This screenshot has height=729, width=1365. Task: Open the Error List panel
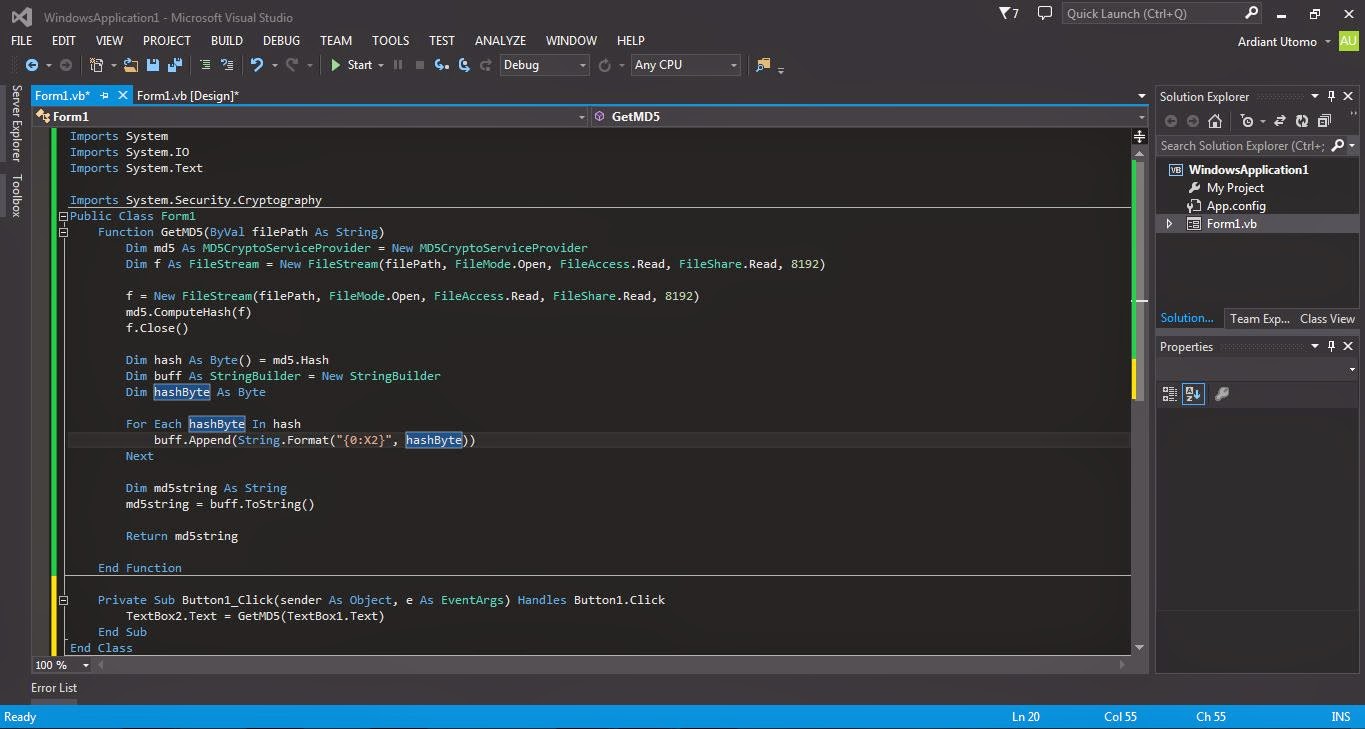coord(54,687)
